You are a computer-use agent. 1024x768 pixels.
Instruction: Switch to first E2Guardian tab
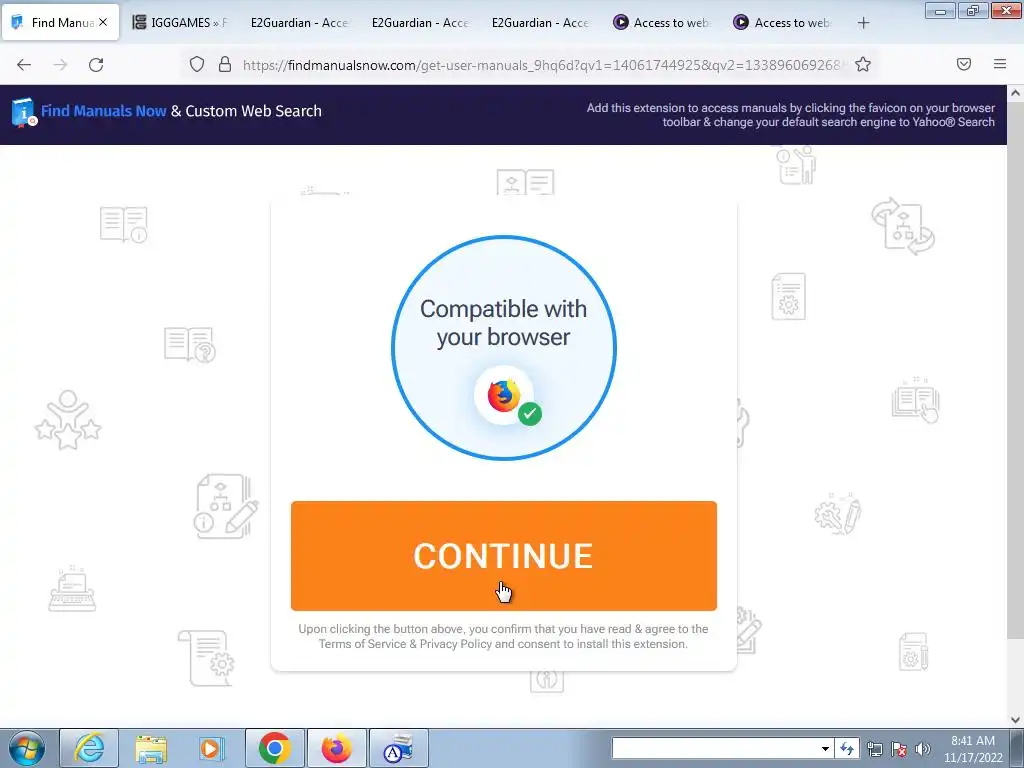(x=298, y=23)
